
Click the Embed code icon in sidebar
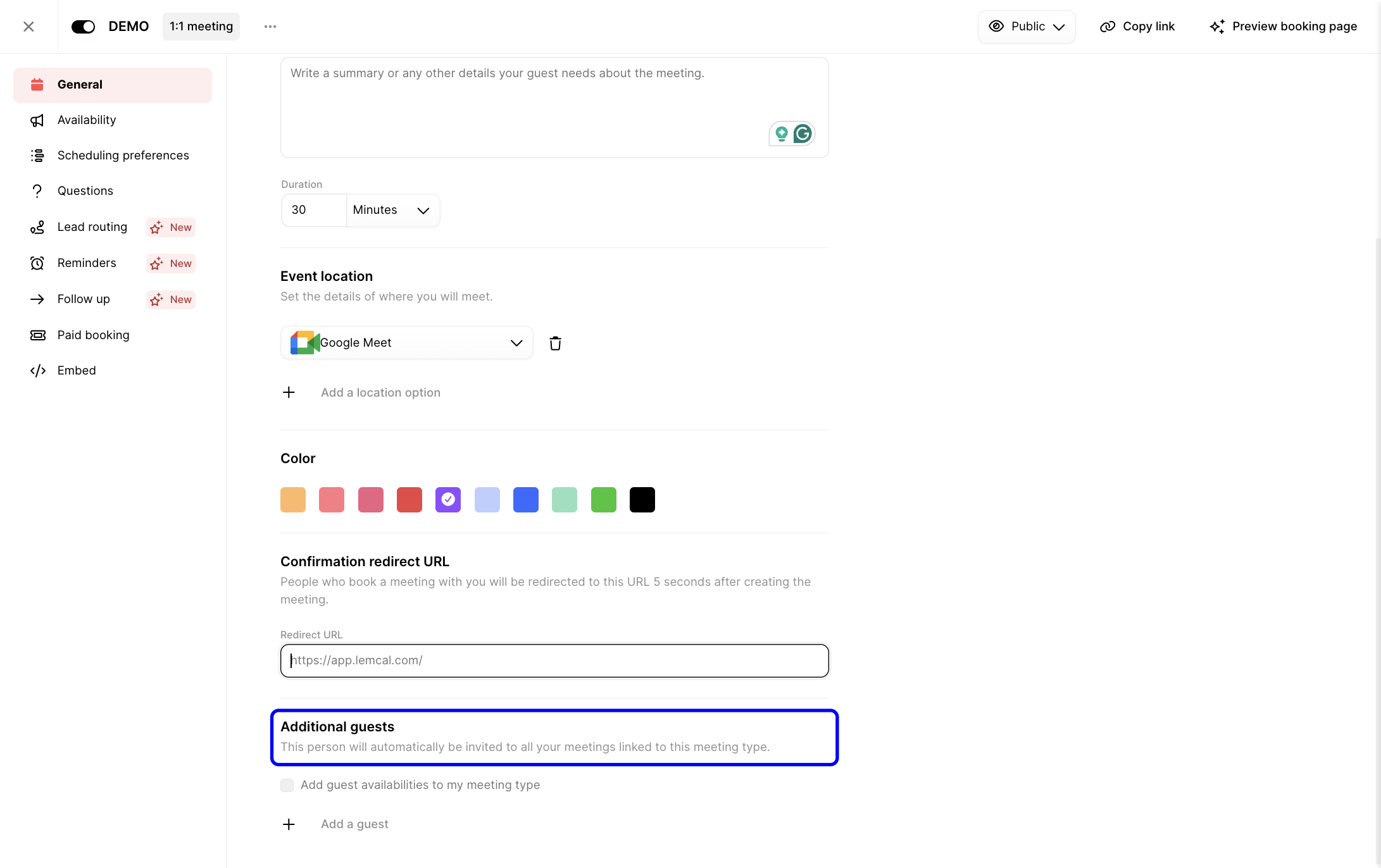(38, 371)
